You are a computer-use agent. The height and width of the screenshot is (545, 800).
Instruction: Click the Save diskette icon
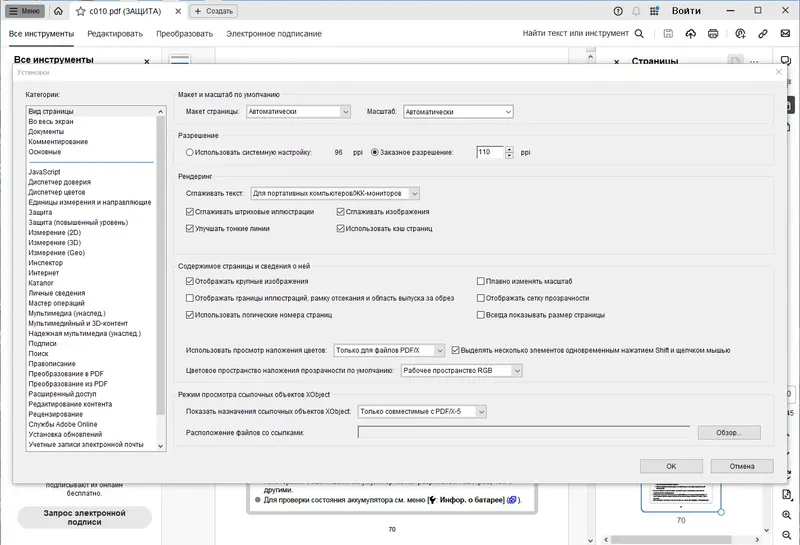click(668, 34)
